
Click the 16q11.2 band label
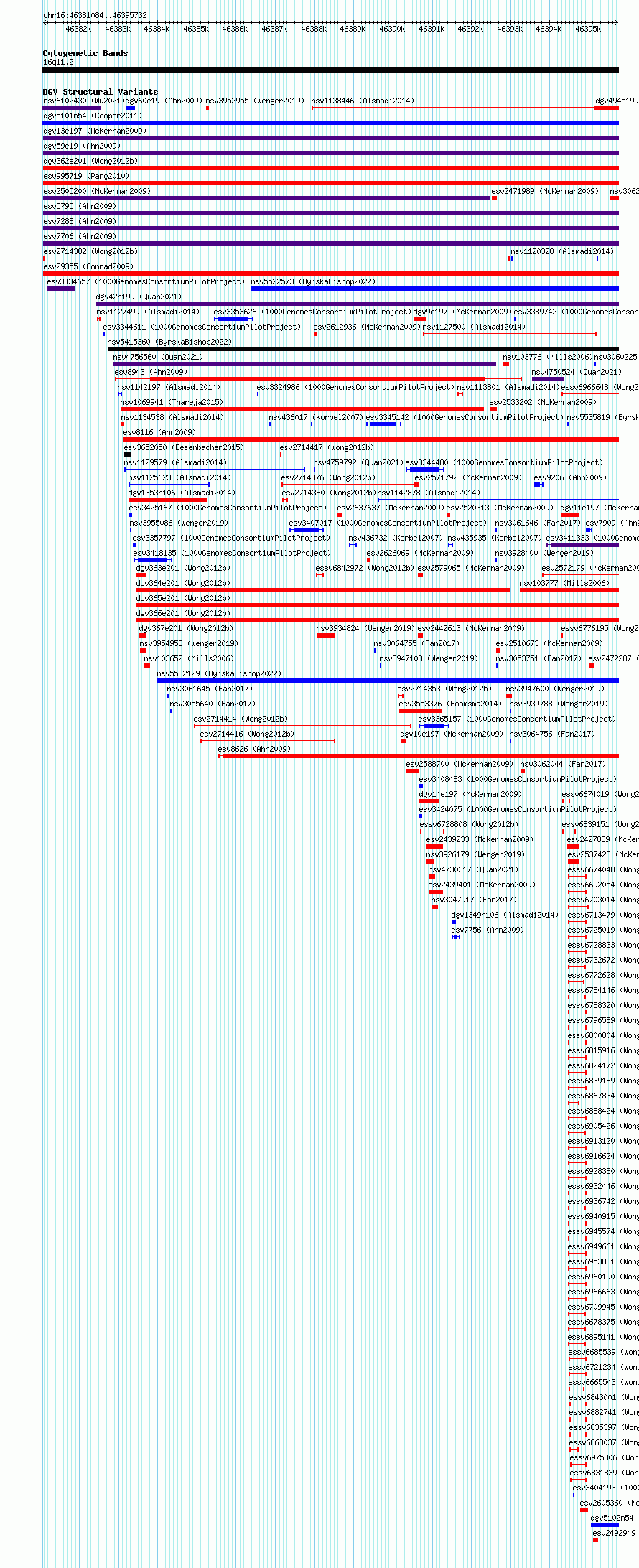(x=58, y=62)
